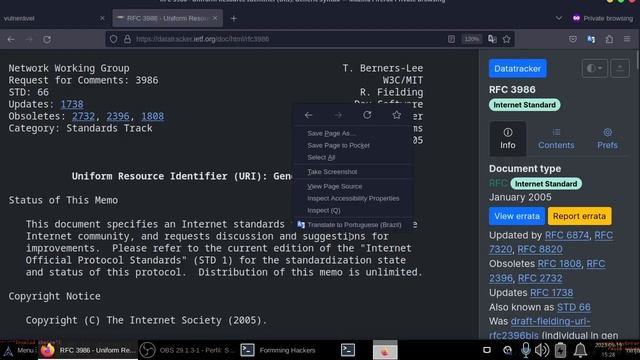Toggle reader view icon in address bar
Viewport: 640px width, 360px height.
[x=451, y=39]
